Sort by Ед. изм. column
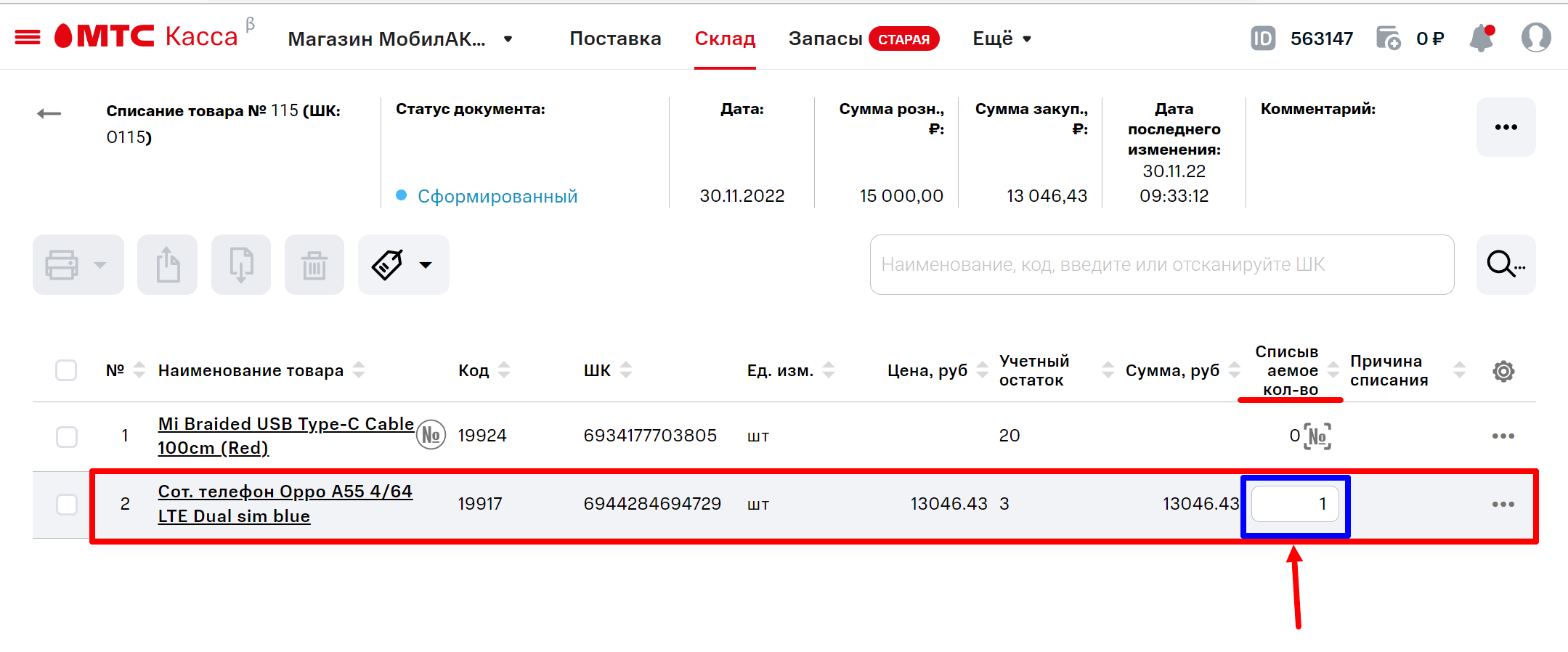The image size is (1568, 652). point(829,370)
